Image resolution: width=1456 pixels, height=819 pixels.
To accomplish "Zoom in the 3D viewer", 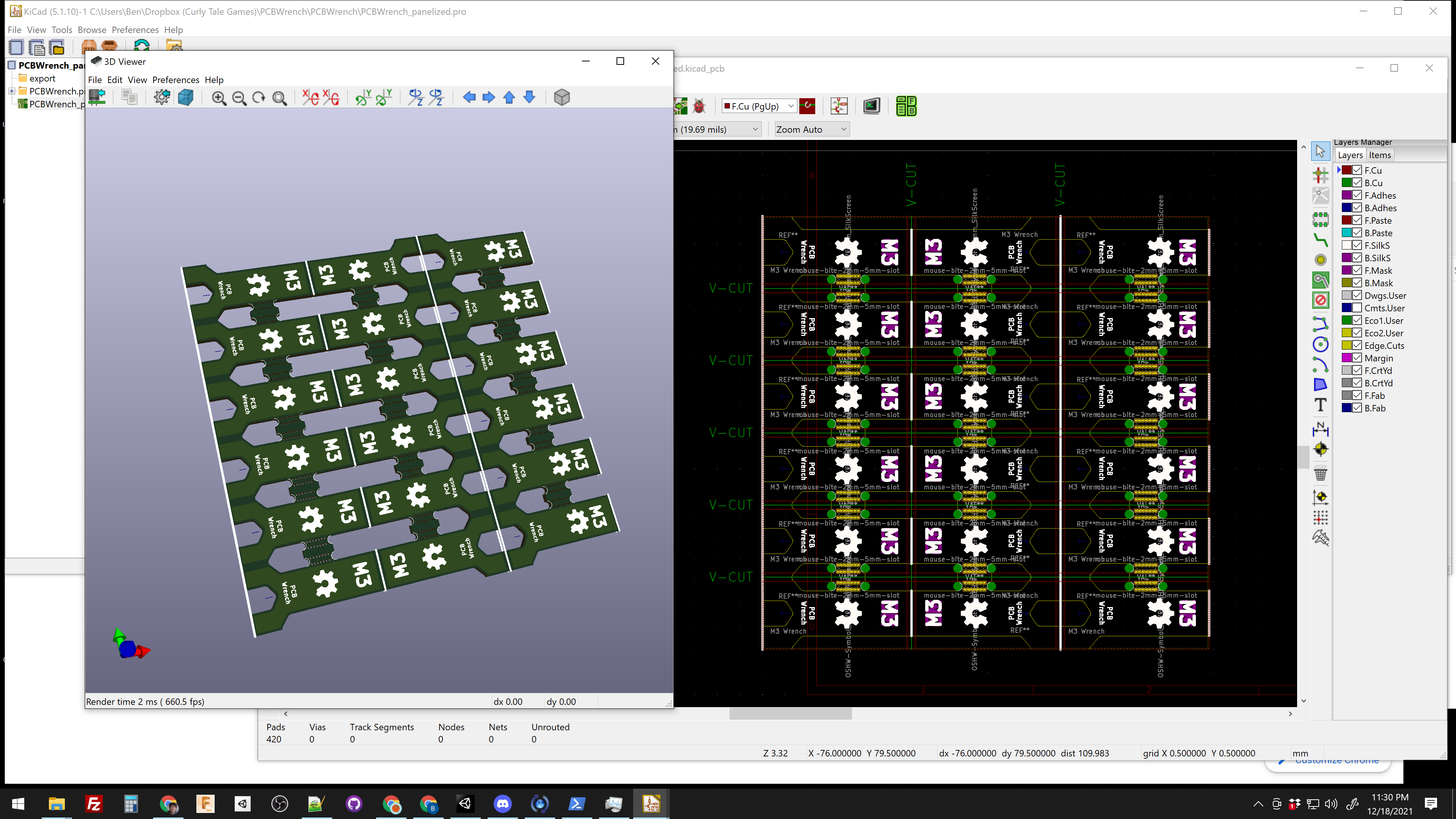I will pos(219,98).
